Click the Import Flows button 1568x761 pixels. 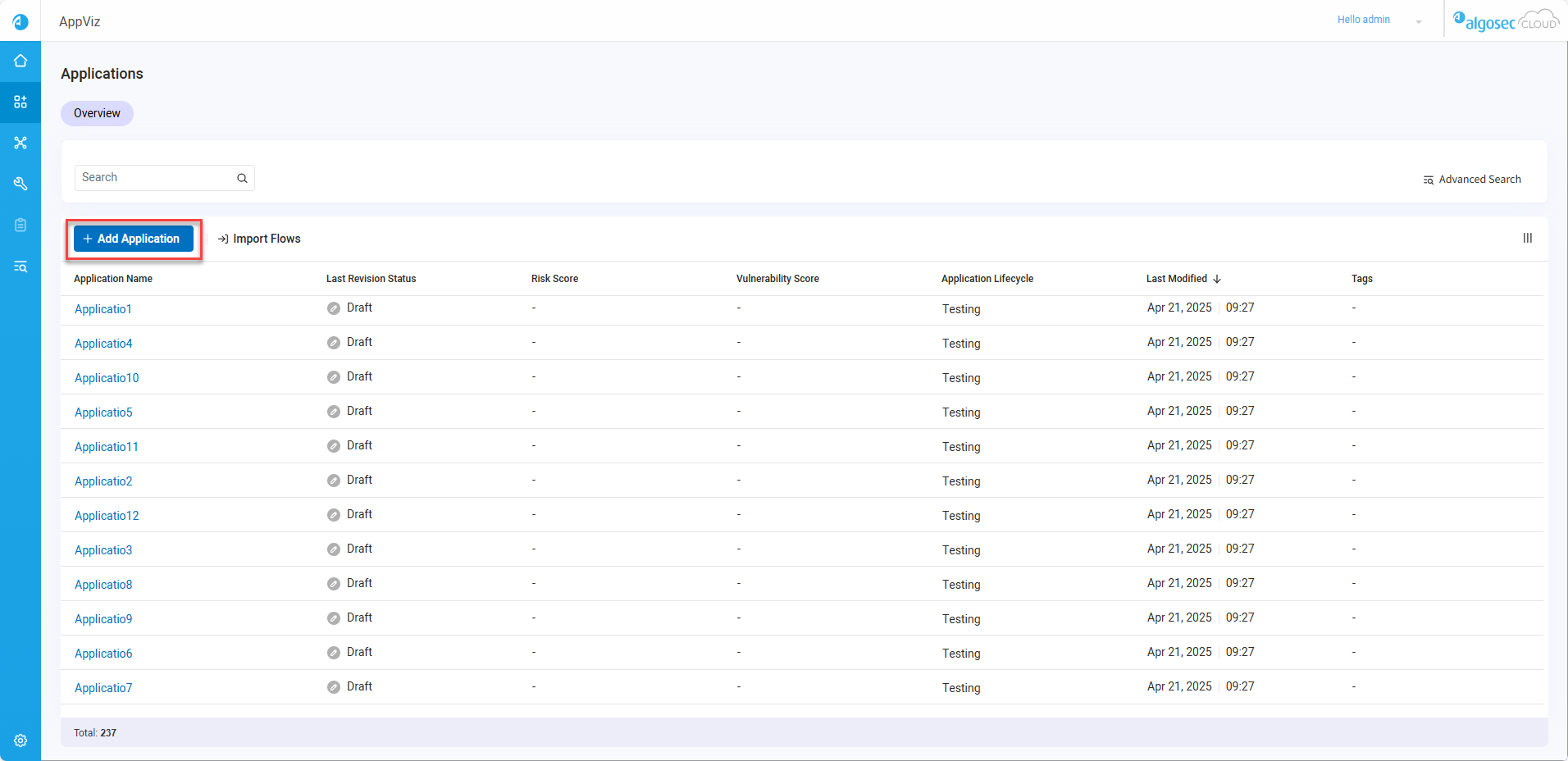259,239
